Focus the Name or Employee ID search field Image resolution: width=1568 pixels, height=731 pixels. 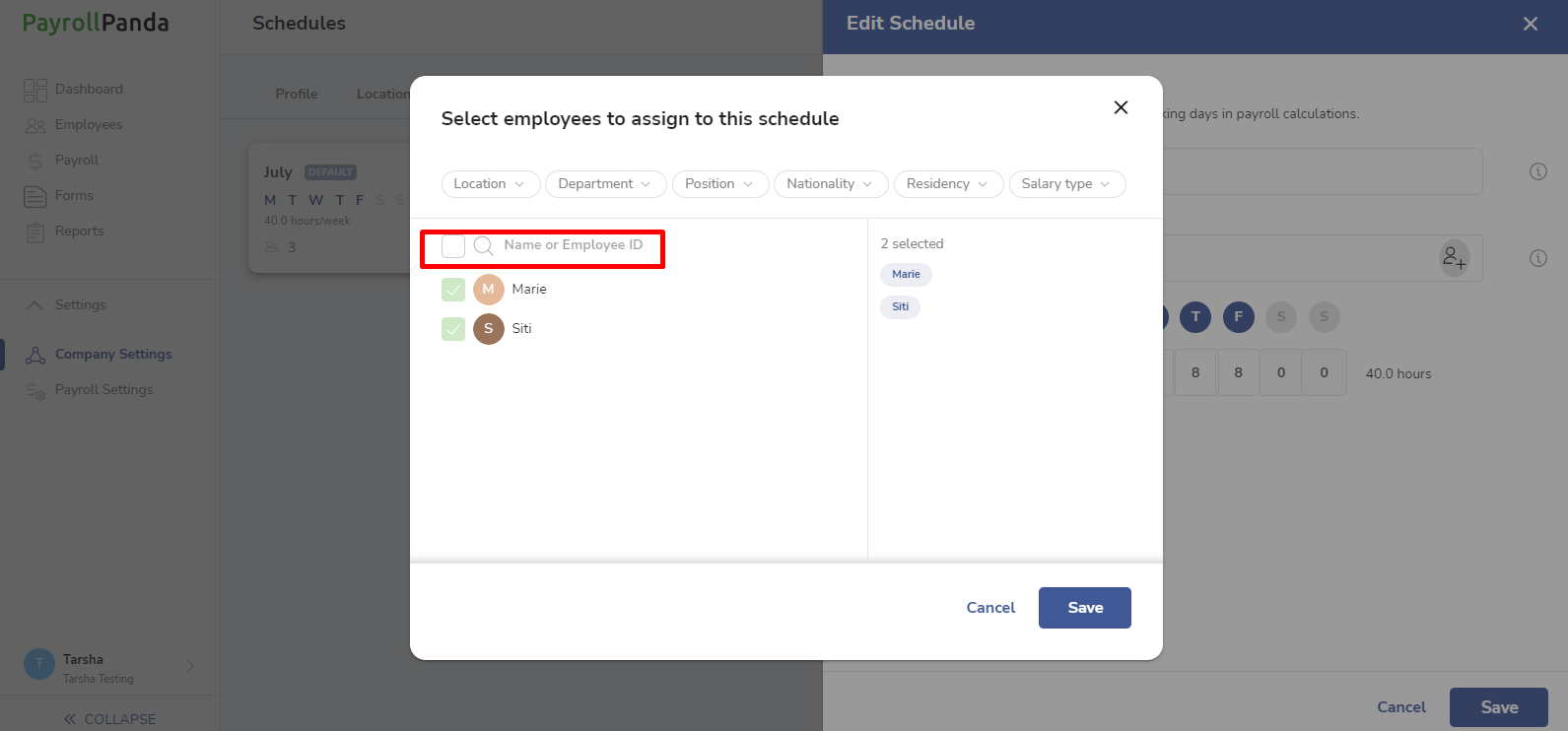[573, 245]
